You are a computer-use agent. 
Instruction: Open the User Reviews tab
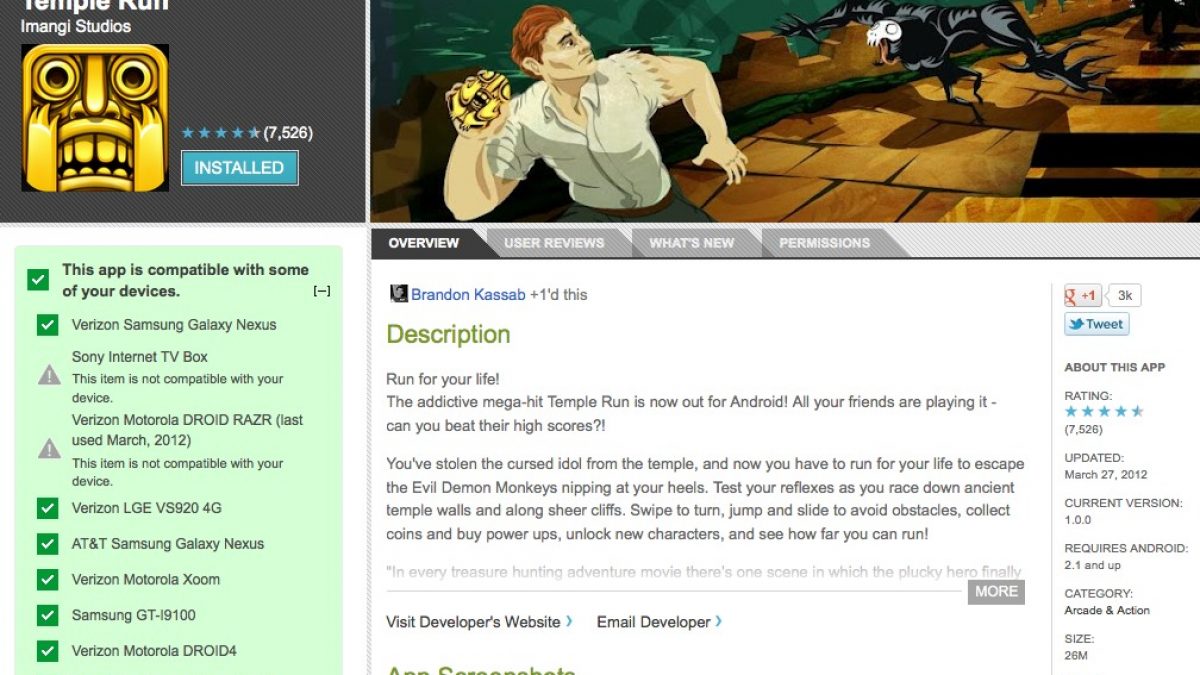point(554,243)
